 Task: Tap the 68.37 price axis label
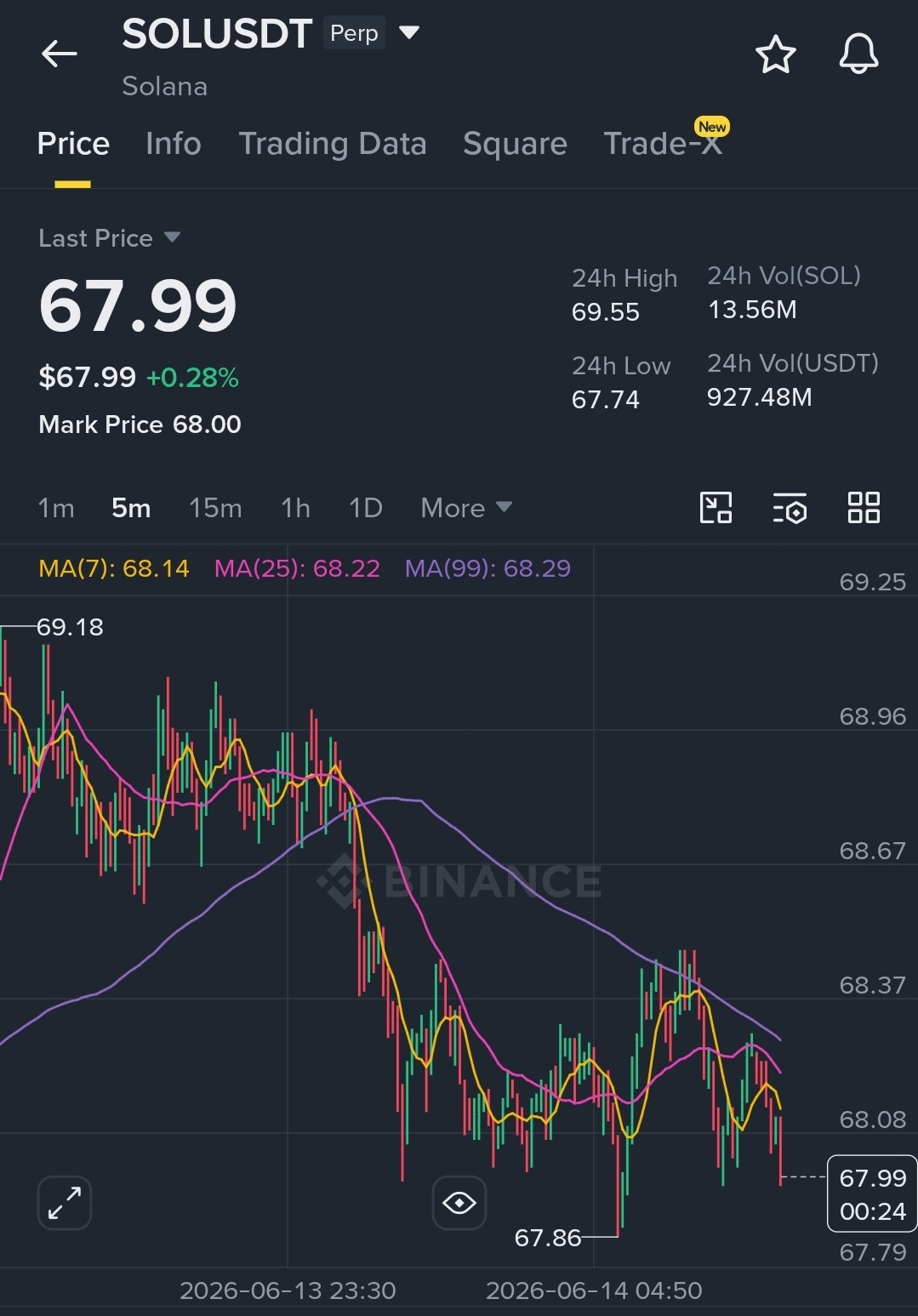(873, 985)
